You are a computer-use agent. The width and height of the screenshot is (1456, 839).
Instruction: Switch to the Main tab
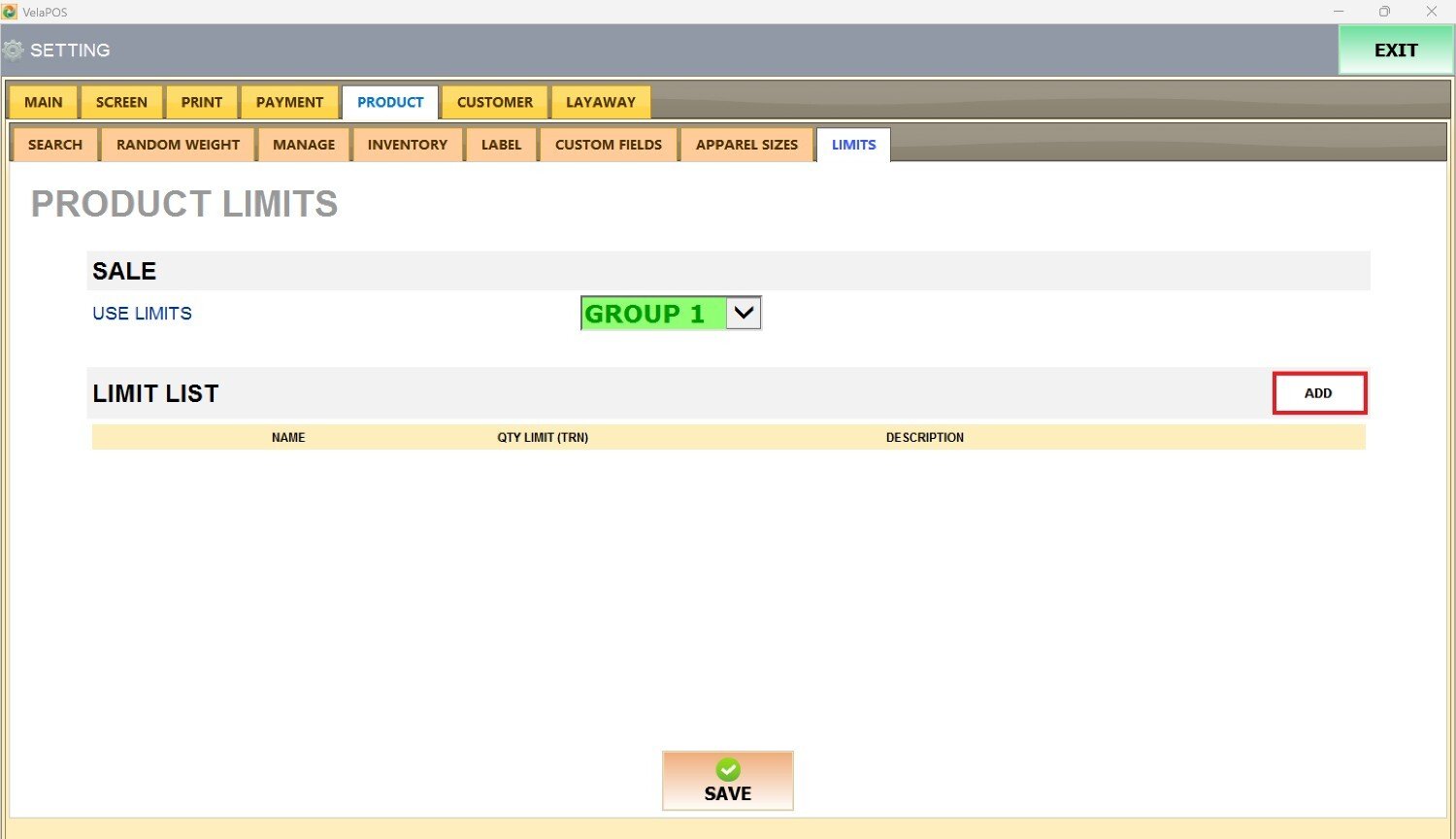[x=44, y=102]
